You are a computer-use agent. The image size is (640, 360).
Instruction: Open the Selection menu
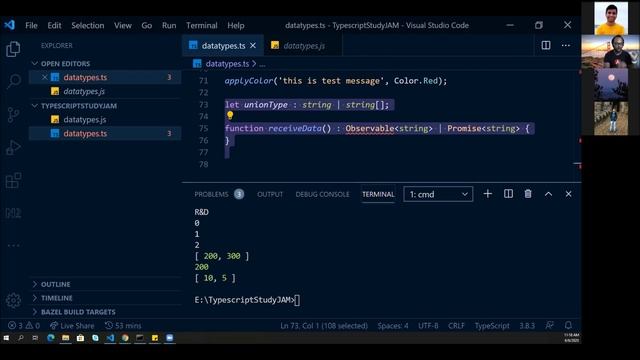[x=88, y=25]
